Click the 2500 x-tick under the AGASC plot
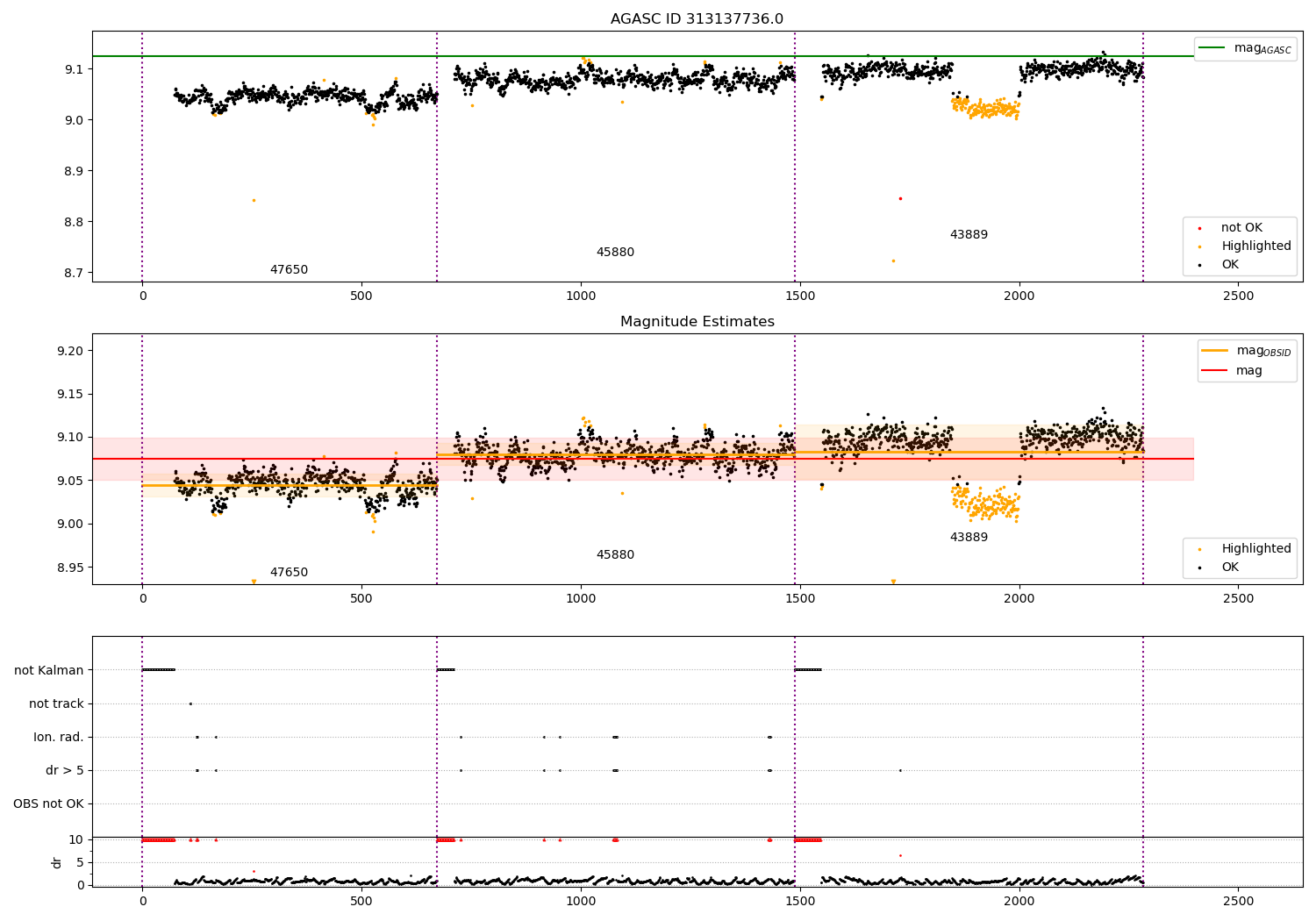Viewport: 1316px width, 921px height. (1238, 296)
